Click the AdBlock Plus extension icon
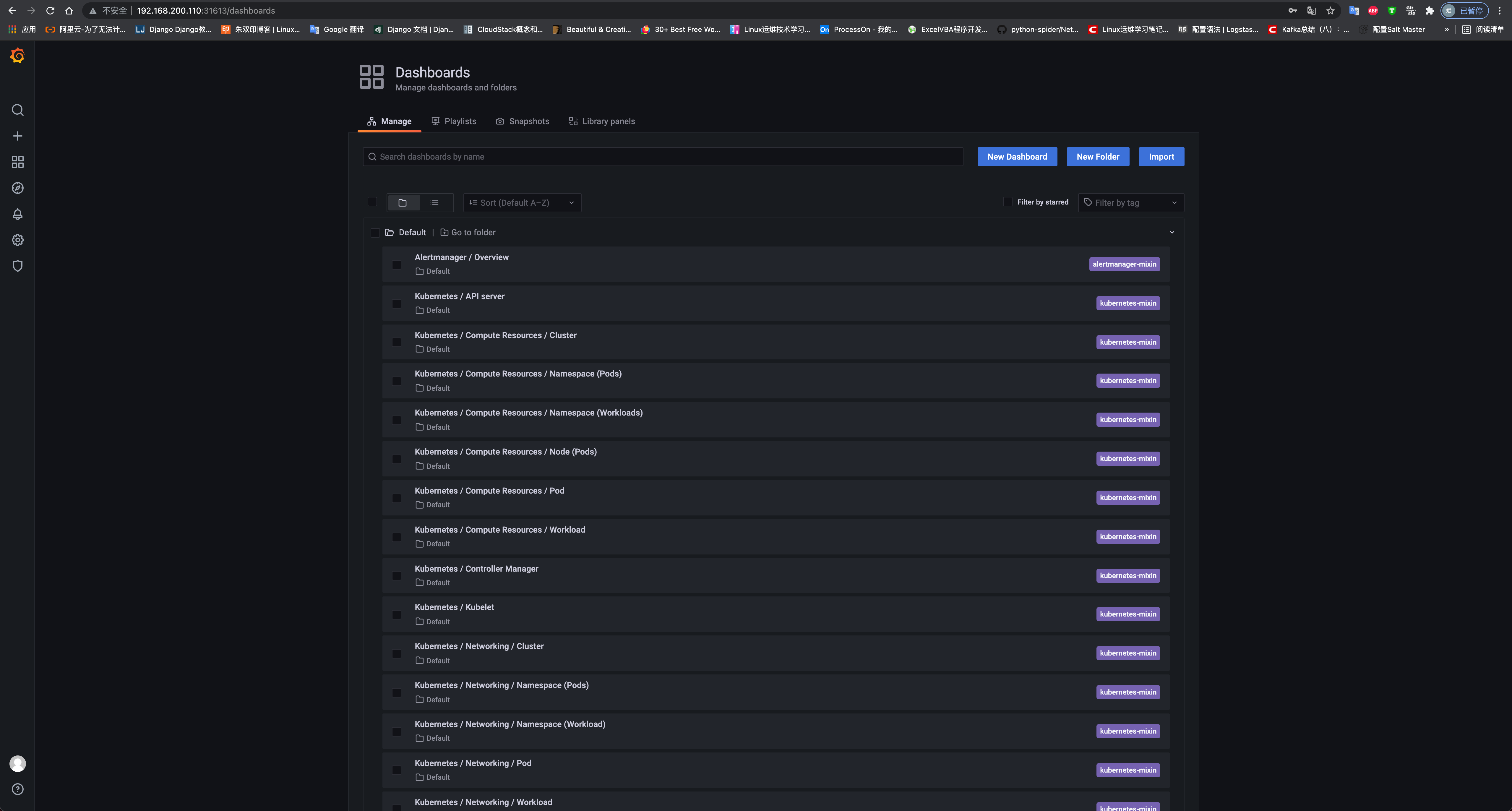Viewport: 1512px width, 811px height. pos(1373,11)
